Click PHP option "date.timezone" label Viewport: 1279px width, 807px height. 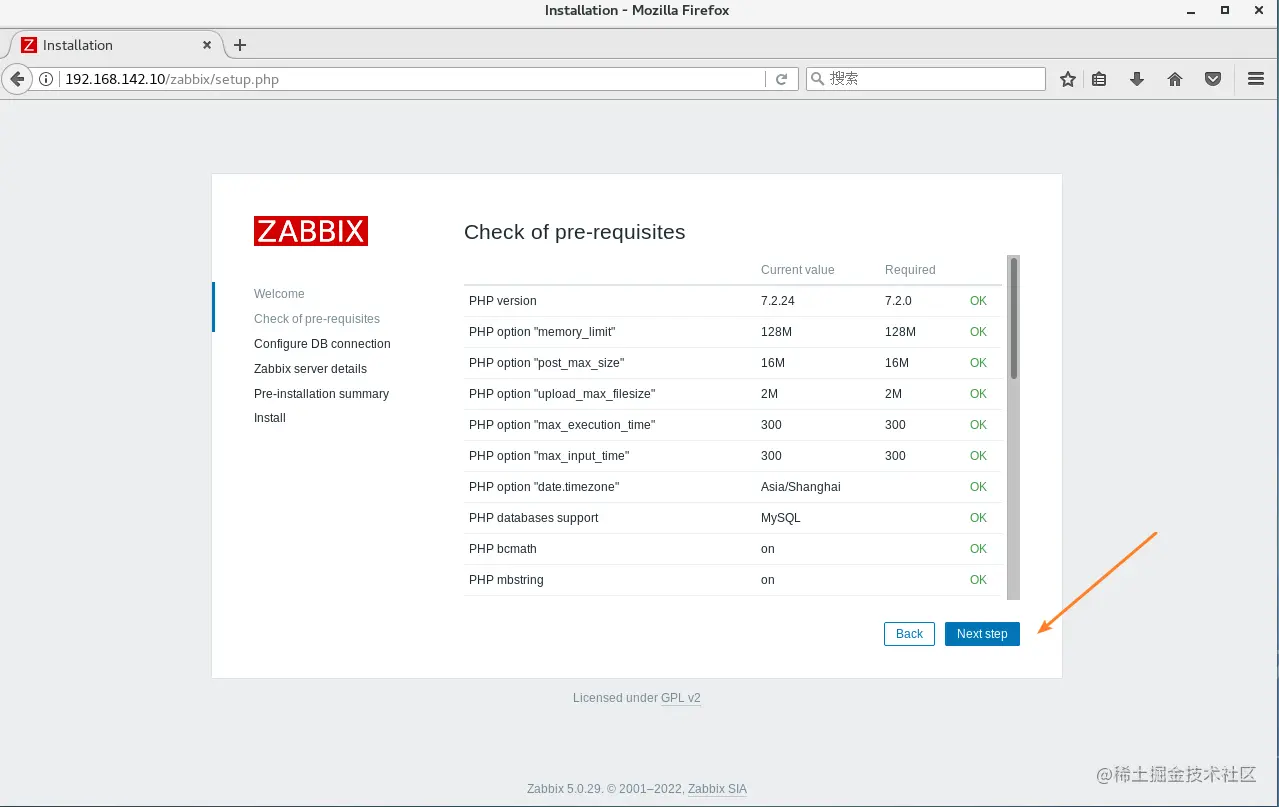coord(544,487)
